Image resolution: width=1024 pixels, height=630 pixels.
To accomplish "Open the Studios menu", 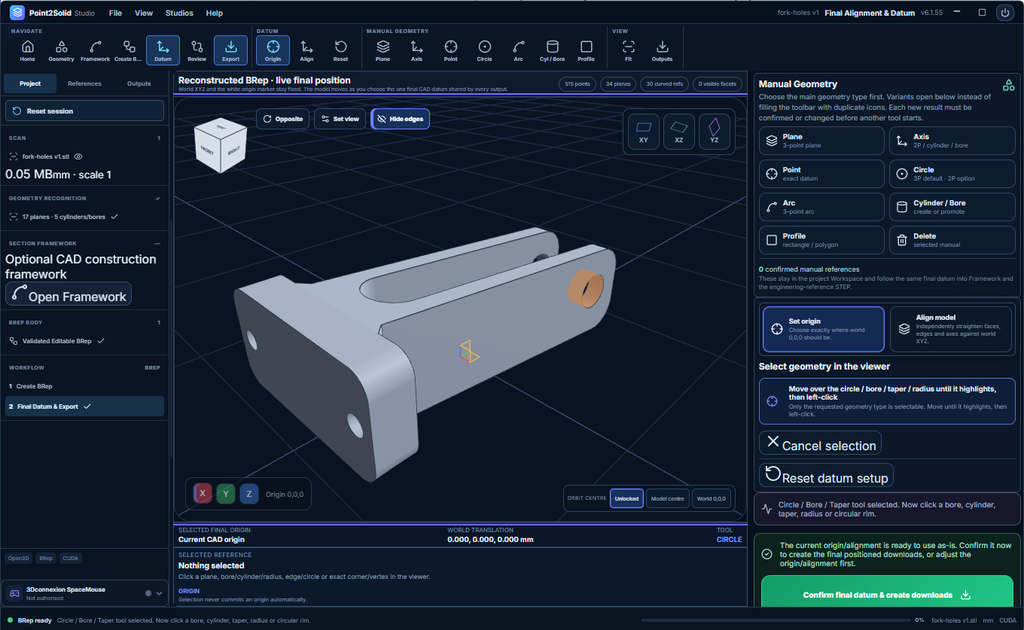I will 179,13.
